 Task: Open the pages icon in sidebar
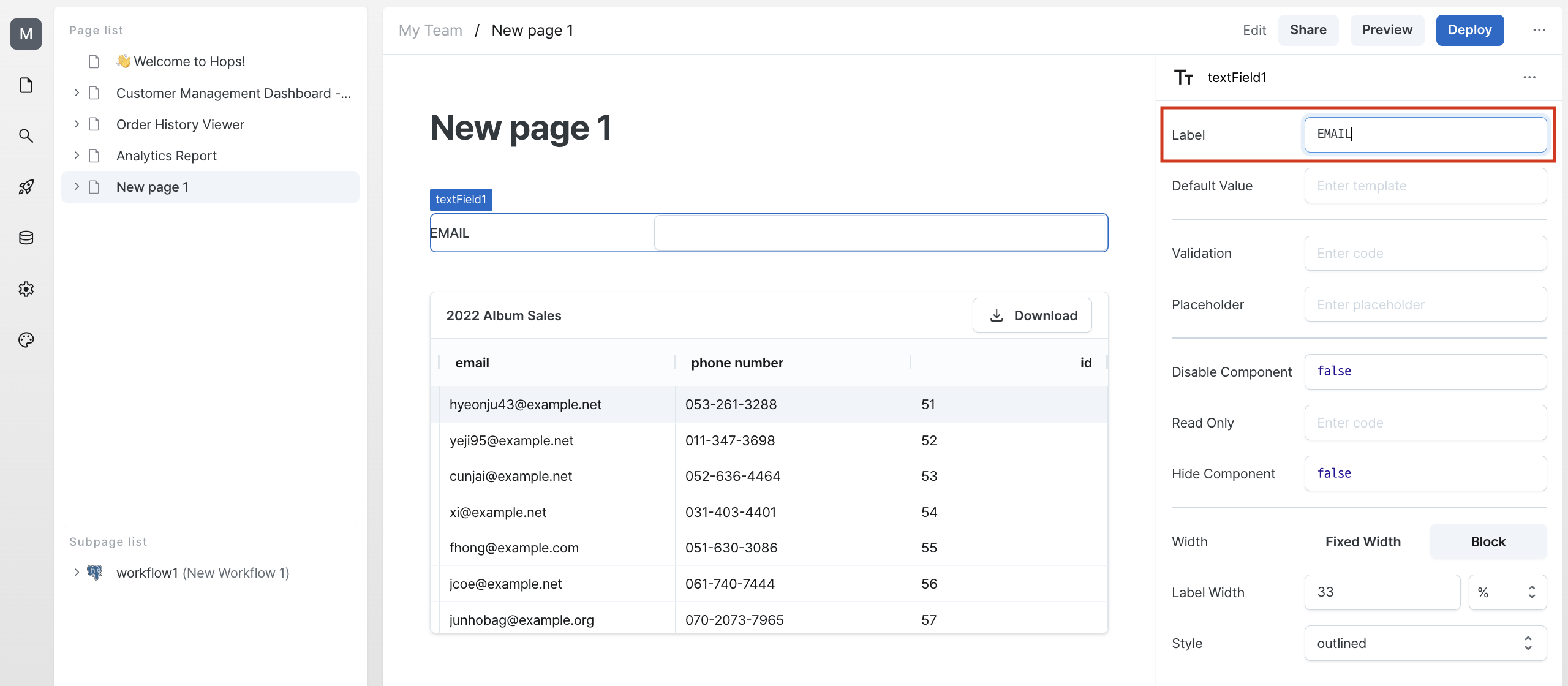(26, 85)
